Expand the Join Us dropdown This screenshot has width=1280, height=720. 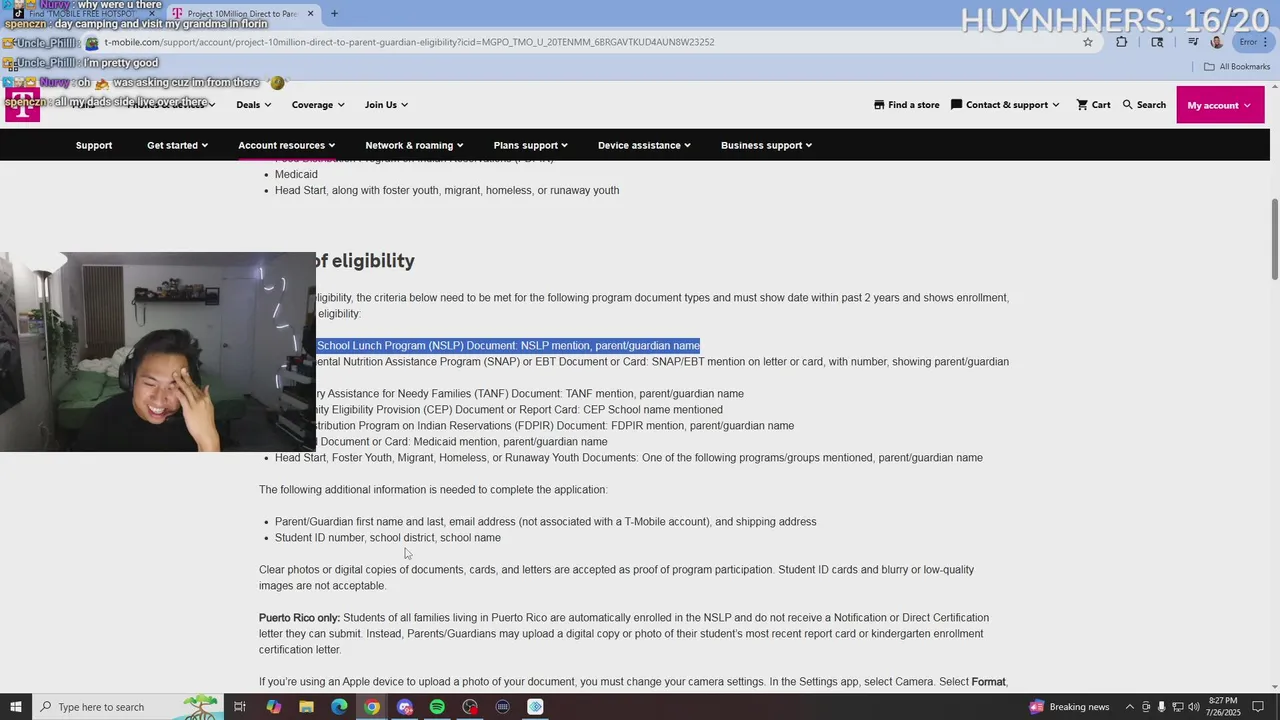(x=386, y=105)
